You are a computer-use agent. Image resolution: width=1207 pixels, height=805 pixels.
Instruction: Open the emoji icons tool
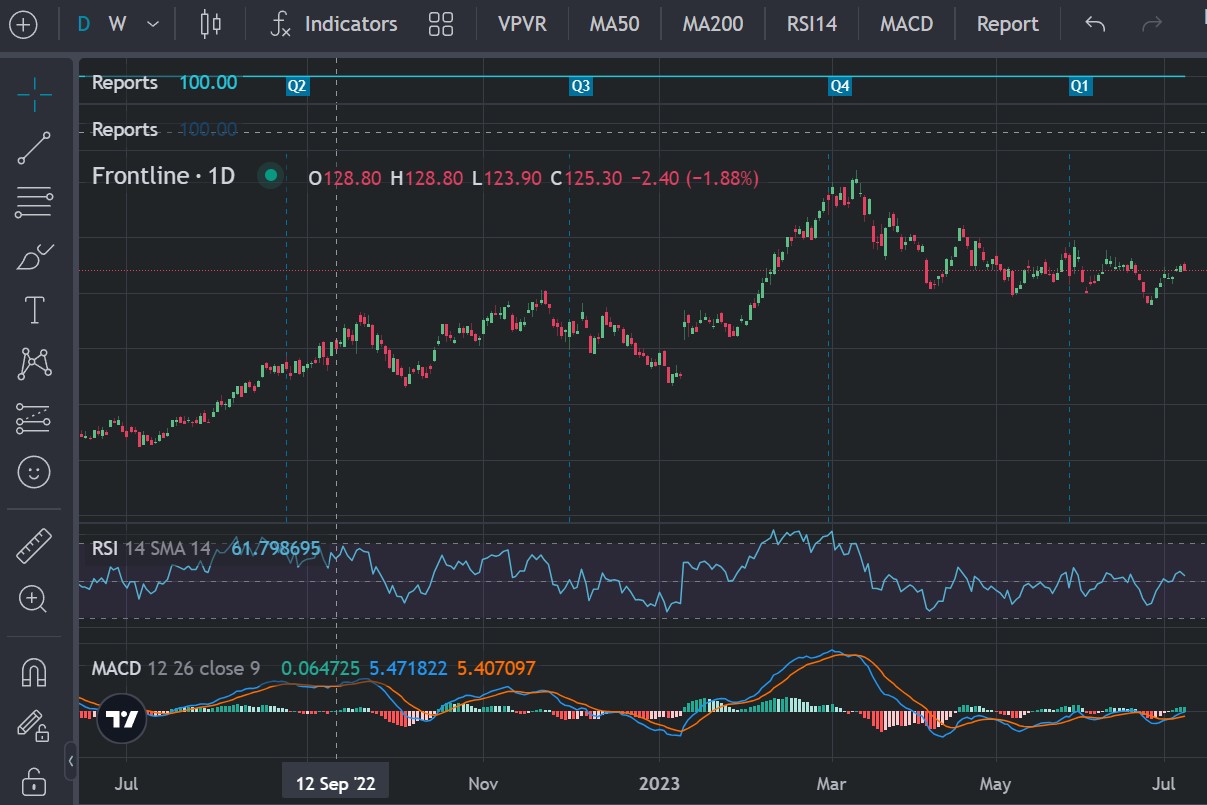pyautogui.click(x=35, y=472)
